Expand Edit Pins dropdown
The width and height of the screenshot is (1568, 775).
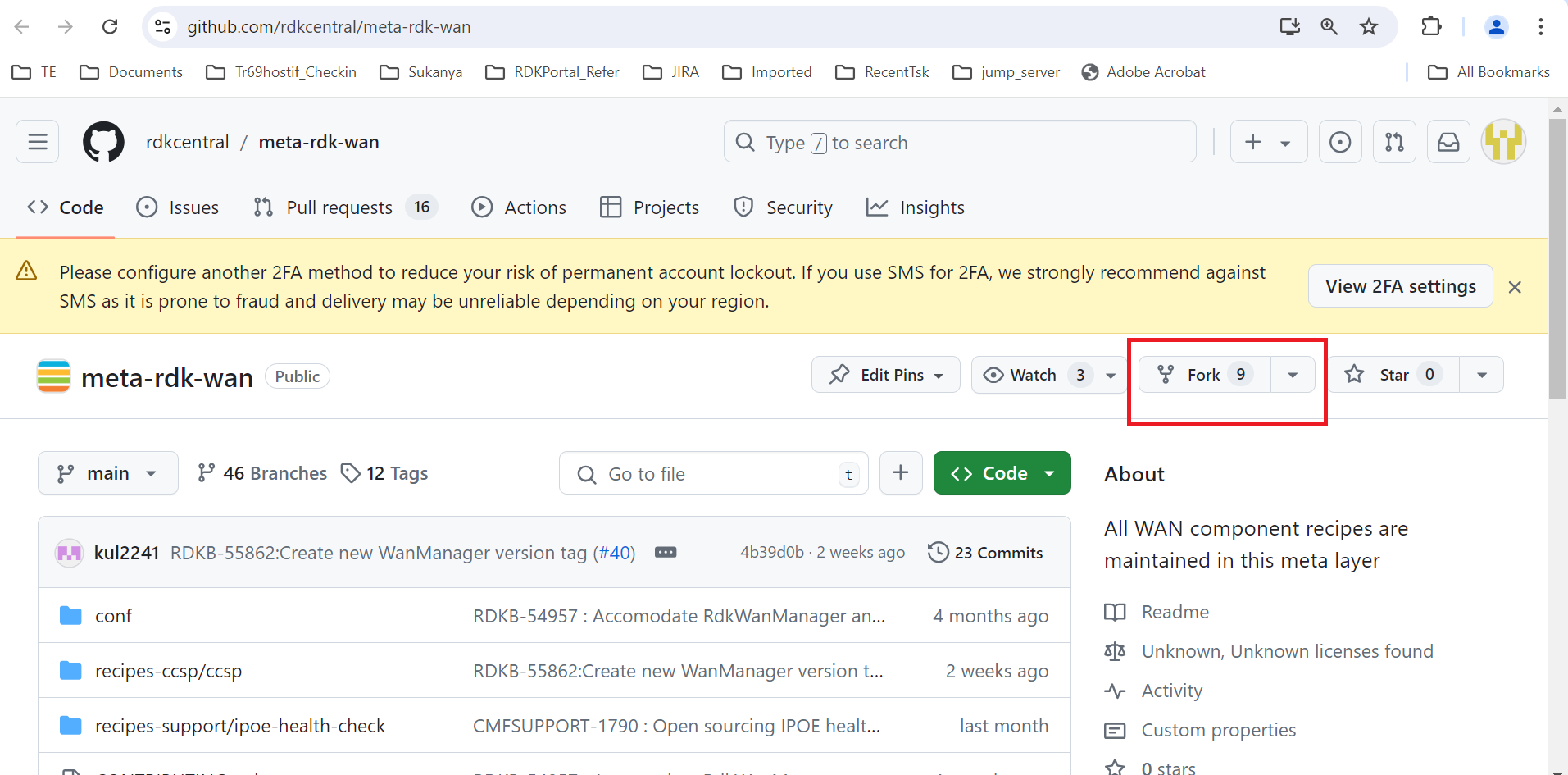886,375
